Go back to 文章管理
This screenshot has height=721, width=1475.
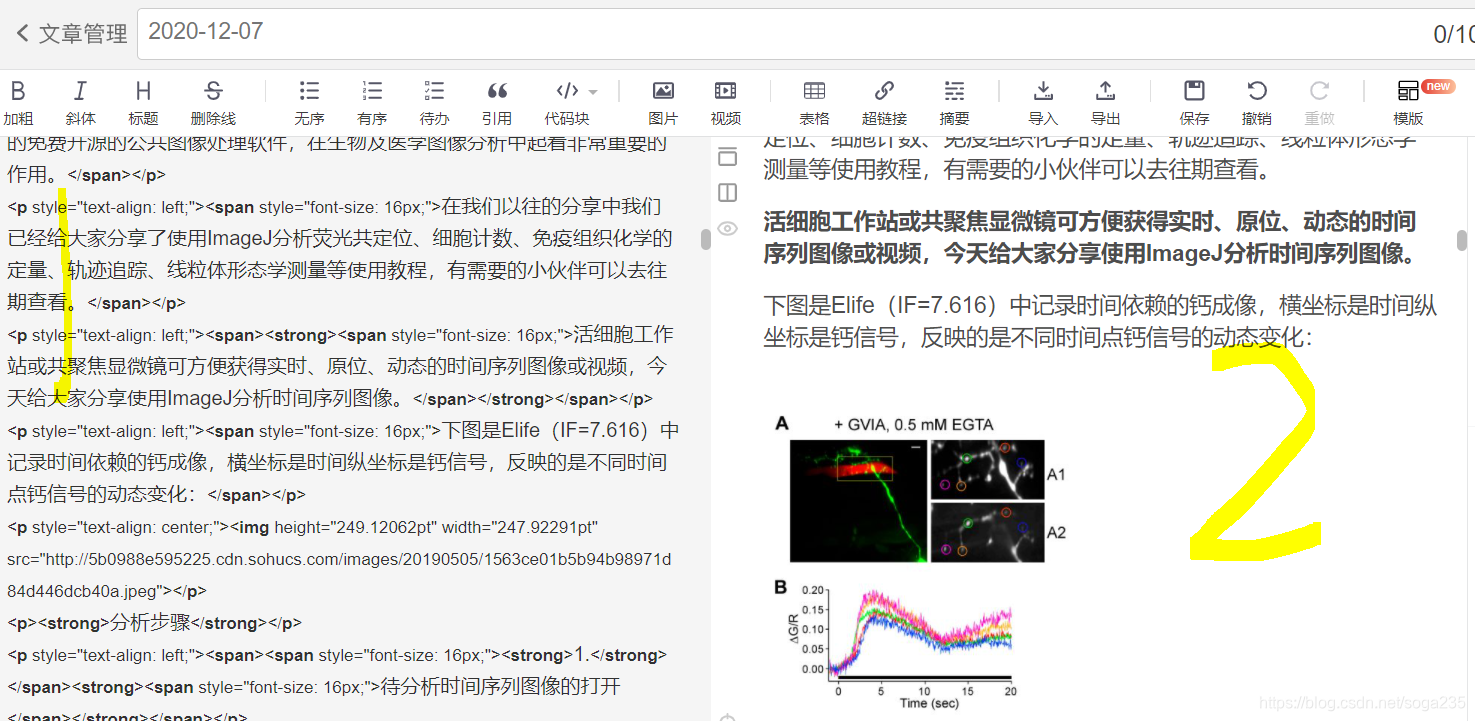click(71, 34)
